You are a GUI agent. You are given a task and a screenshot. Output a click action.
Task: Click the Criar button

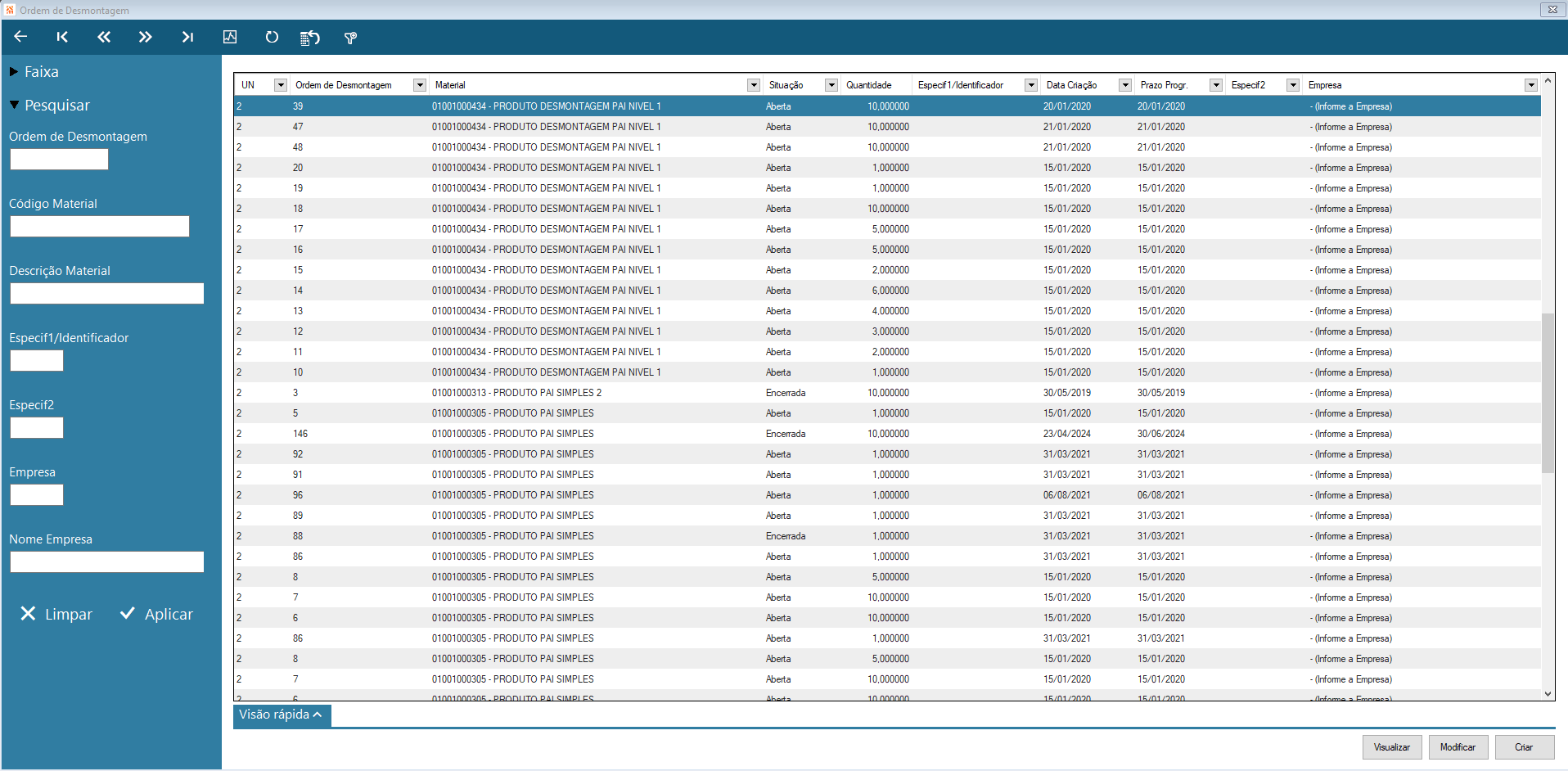(x=1524, y=747)
